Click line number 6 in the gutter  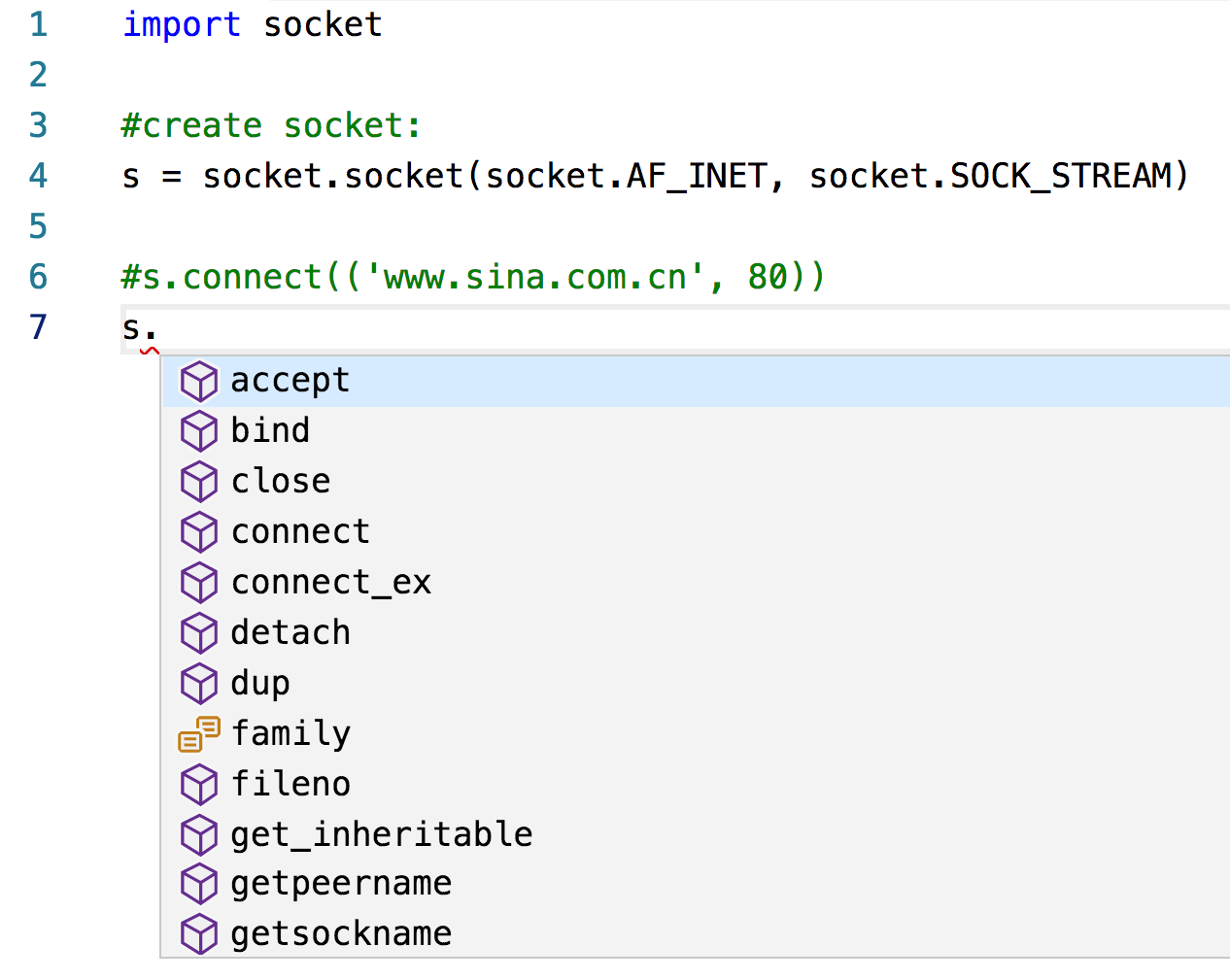(38, 277)
